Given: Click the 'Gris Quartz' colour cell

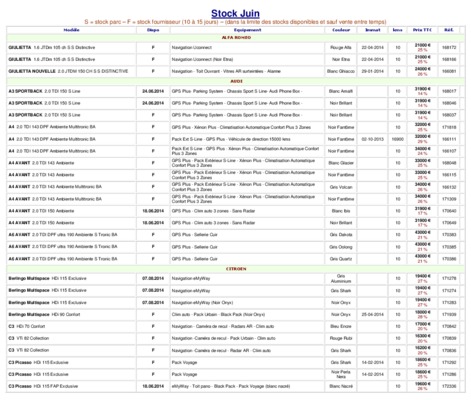Looking at the screenshot, I should tap(341, 259).
